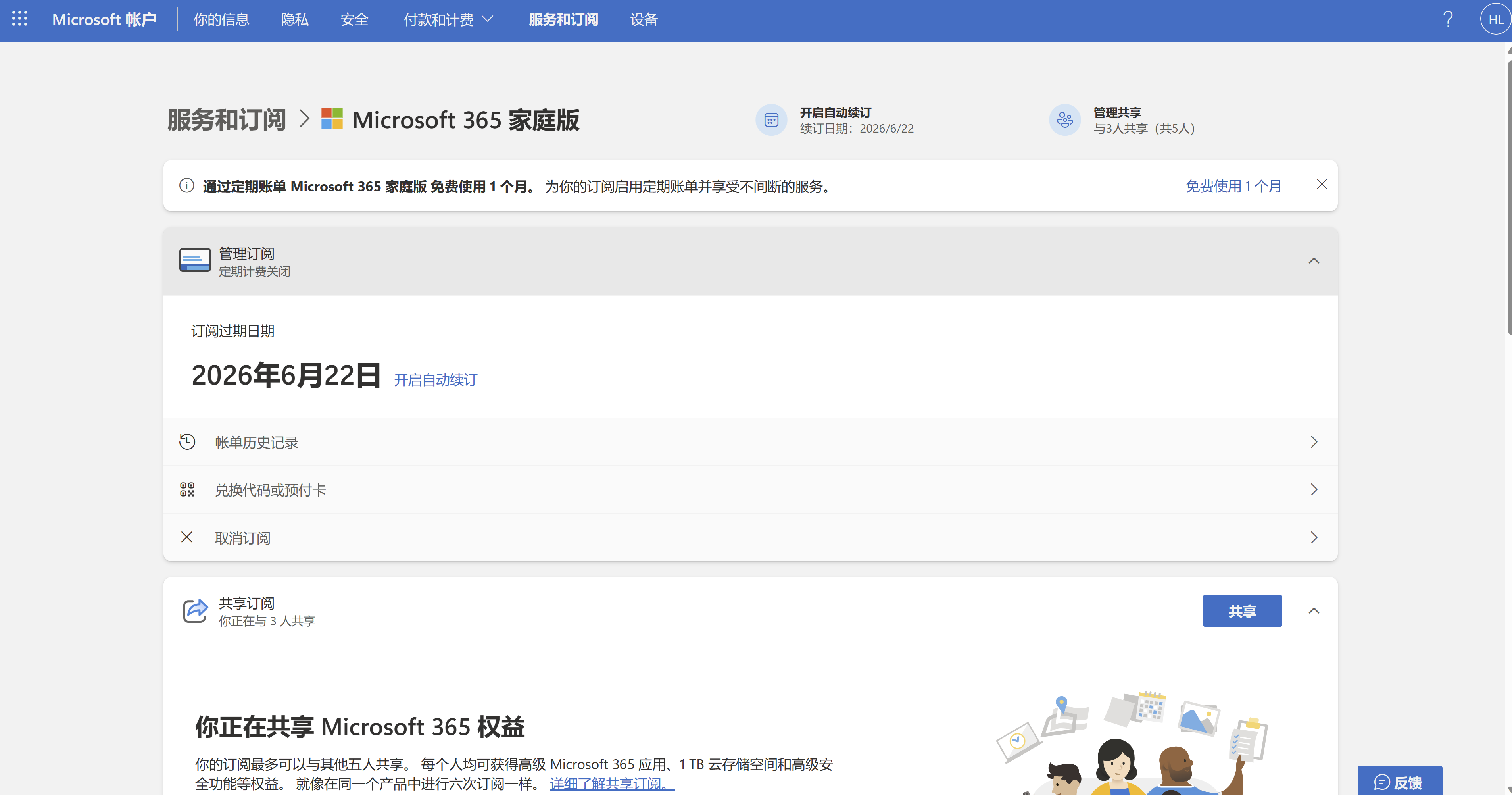This screenshot has width=1512, height=795.
Task: Expand 付款和计费 dropdown menu
Action: pyautogui.click(x=448, y=19)
